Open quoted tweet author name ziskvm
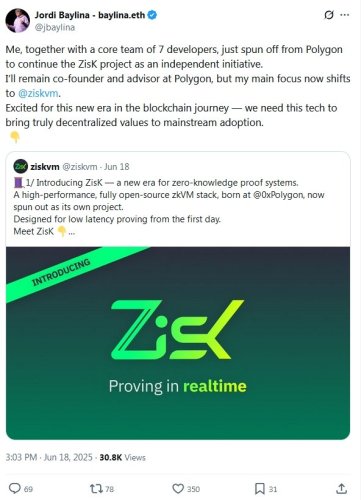 tap(45, 166)
